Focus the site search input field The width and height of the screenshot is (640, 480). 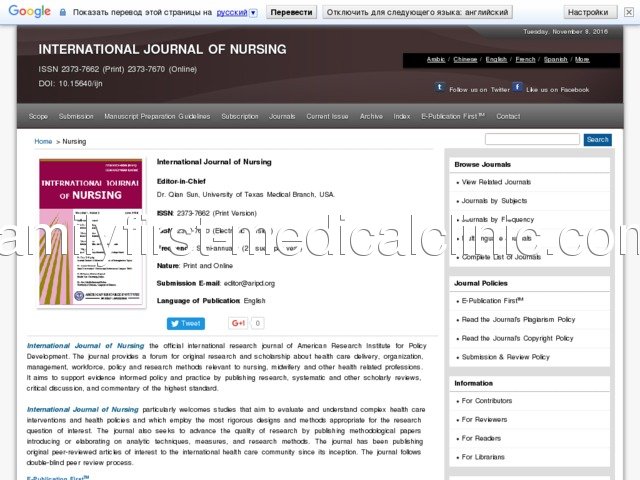pos(532,139)
